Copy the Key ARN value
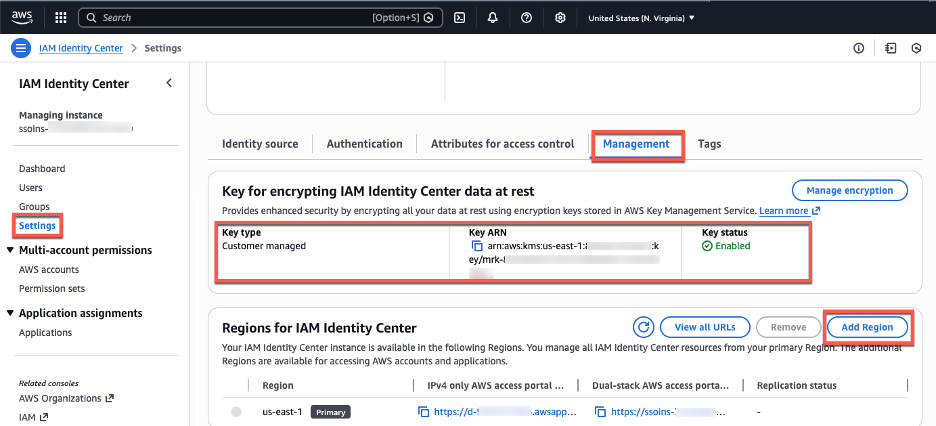The image size is (936, 426). (477, 245)
